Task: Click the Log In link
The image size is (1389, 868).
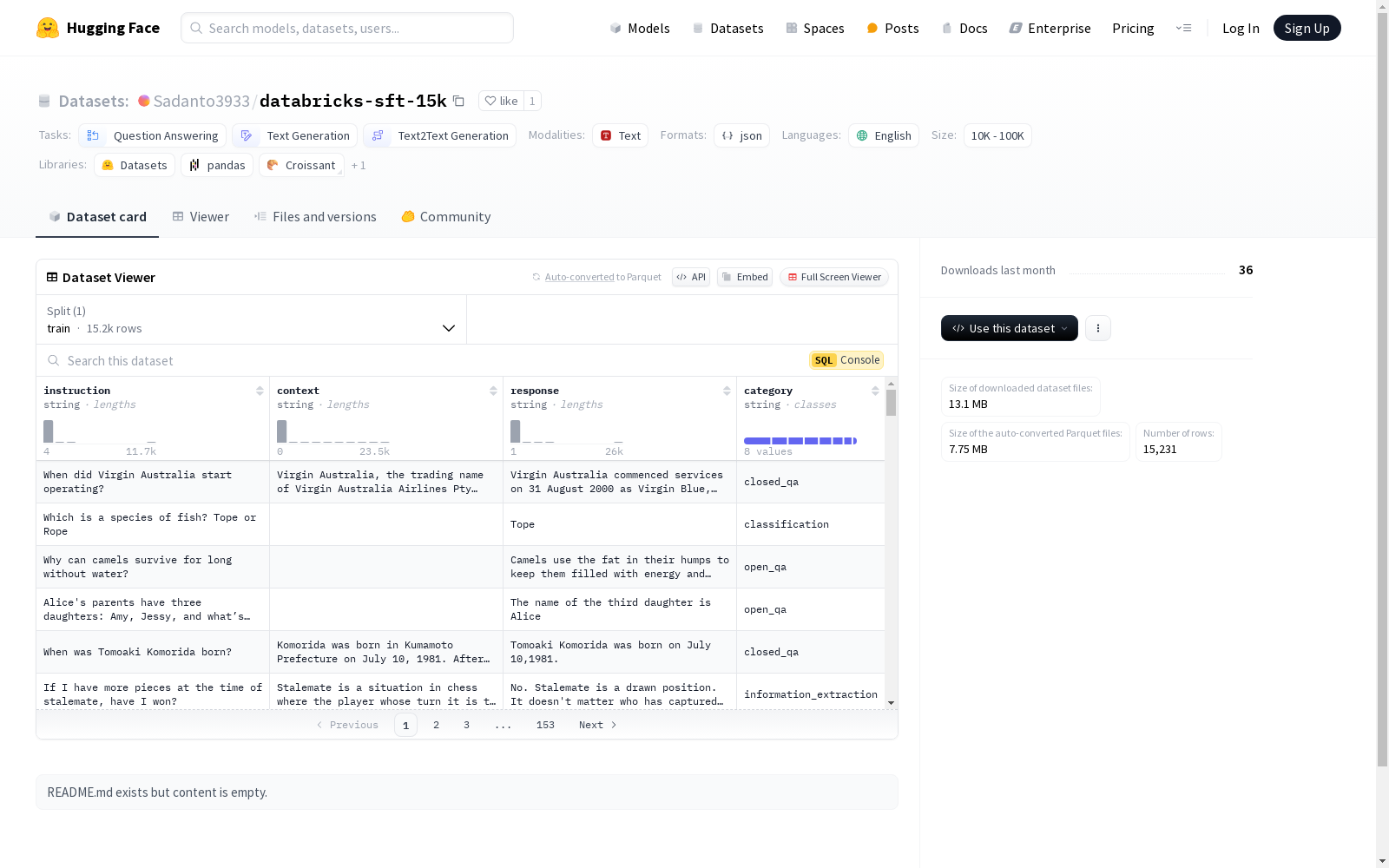Action: pyautogui.click(x=1241, y=28)
